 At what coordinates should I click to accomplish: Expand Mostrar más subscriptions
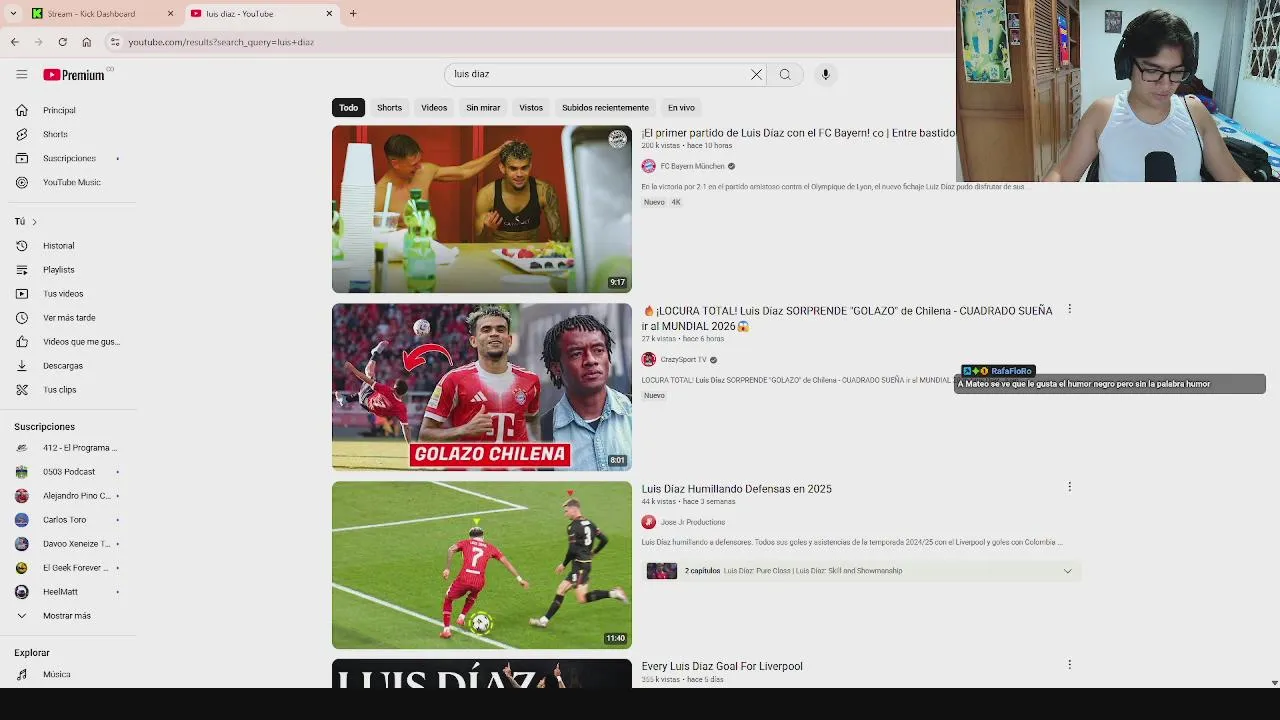68,616
